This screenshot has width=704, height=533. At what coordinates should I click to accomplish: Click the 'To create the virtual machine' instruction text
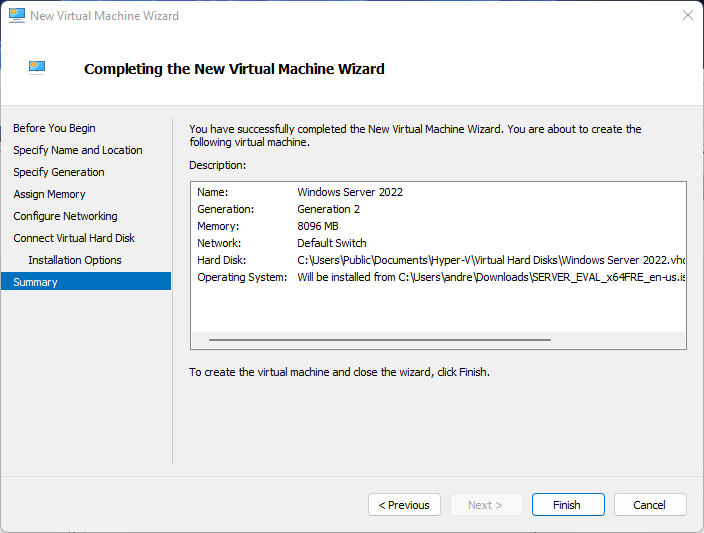(x=339, y=372)
